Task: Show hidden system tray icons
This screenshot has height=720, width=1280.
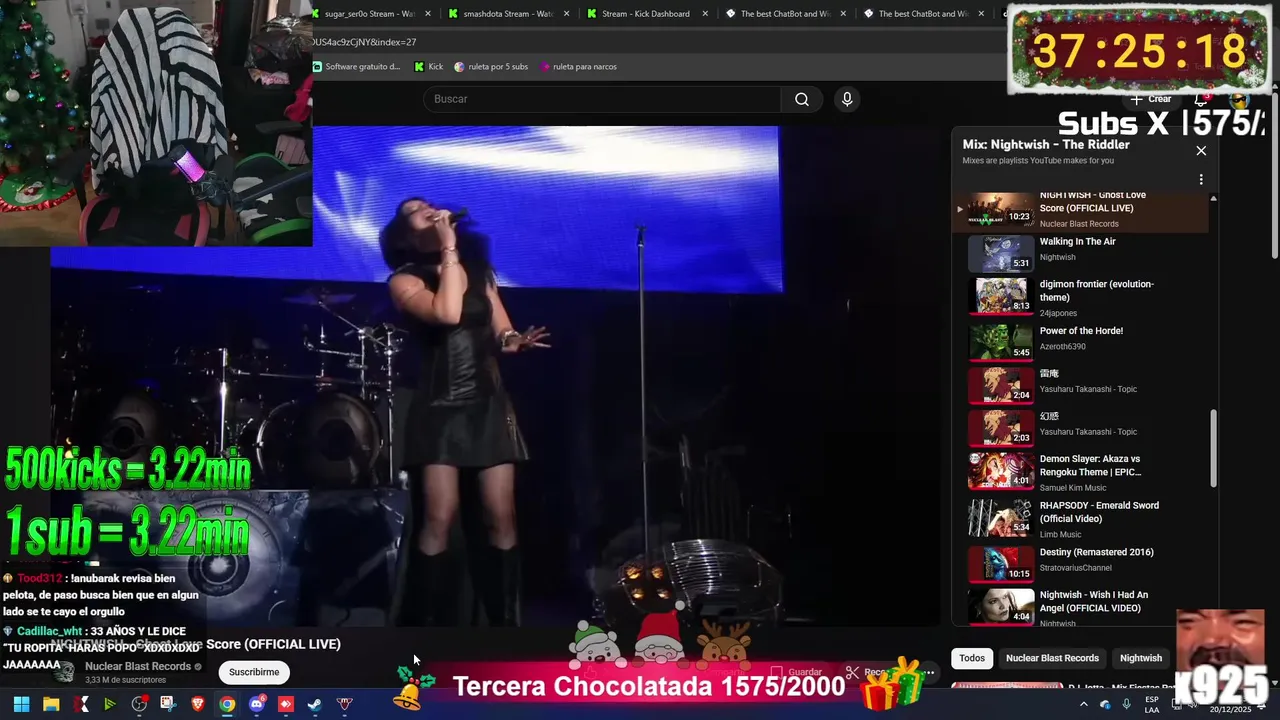Action: click(x=1083, y=704)
